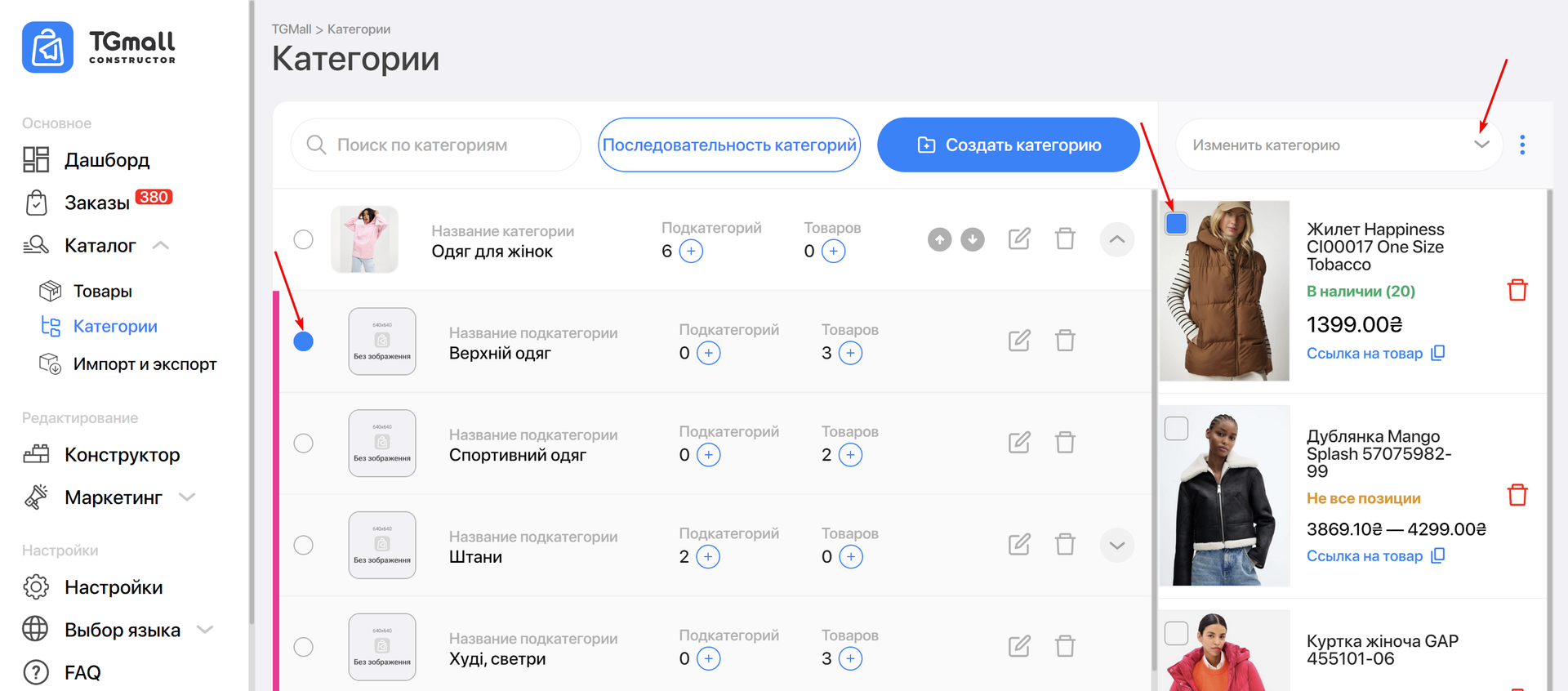The image size is (1568, 691).
Task: Focus the Поиск по категориям search field
Action: point(445,145)
